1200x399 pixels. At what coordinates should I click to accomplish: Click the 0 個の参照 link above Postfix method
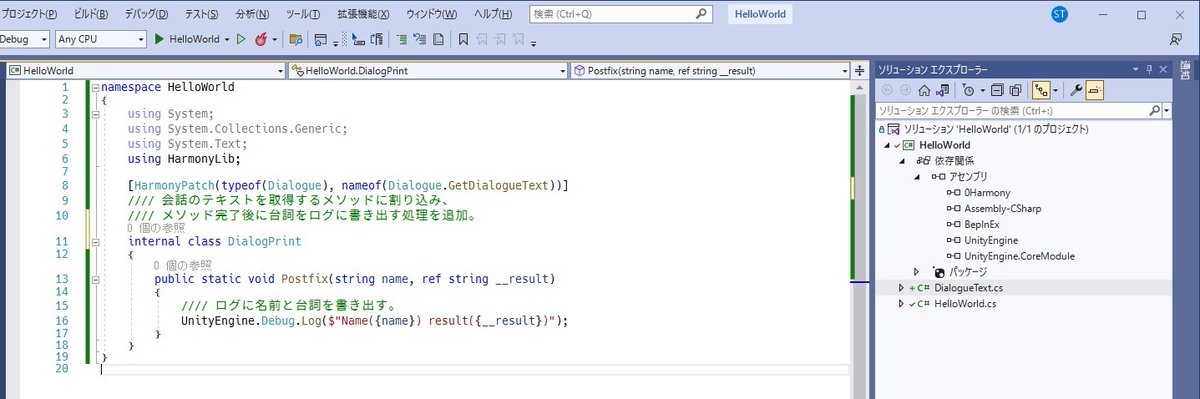pyautogui.click(x=183, y=265)
